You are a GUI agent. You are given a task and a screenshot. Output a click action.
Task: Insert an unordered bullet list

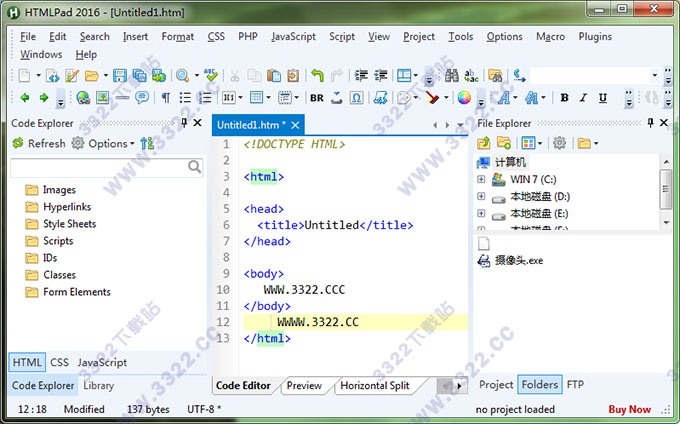pos(185,98)
